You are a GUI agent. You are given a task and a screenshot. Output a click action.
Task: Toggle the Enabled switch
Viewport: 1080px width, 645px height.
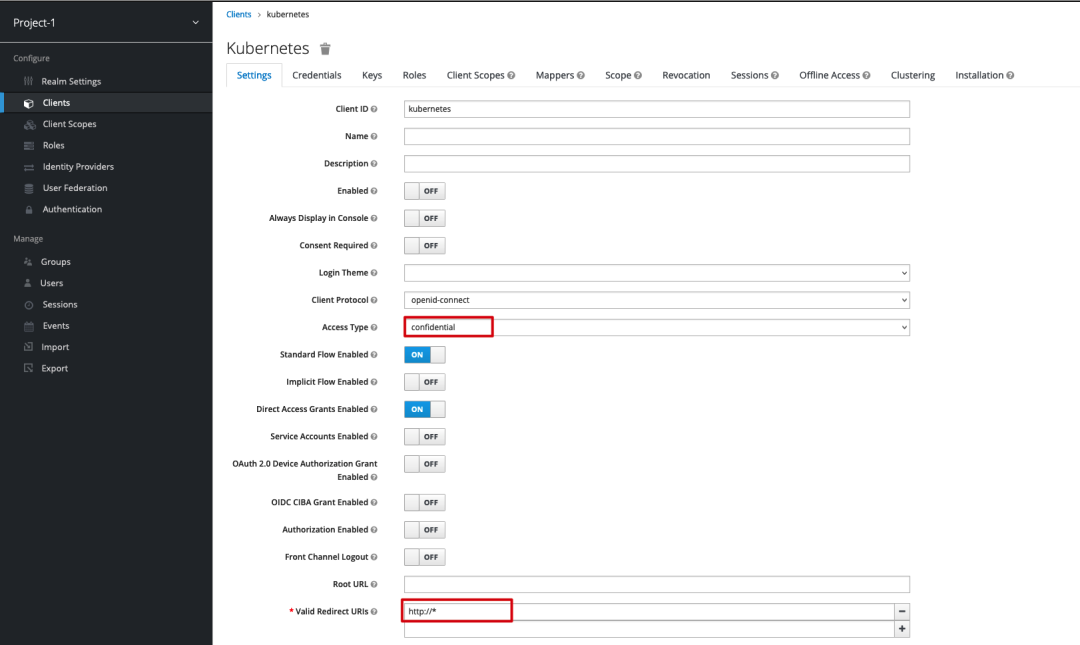click(424, 191)
